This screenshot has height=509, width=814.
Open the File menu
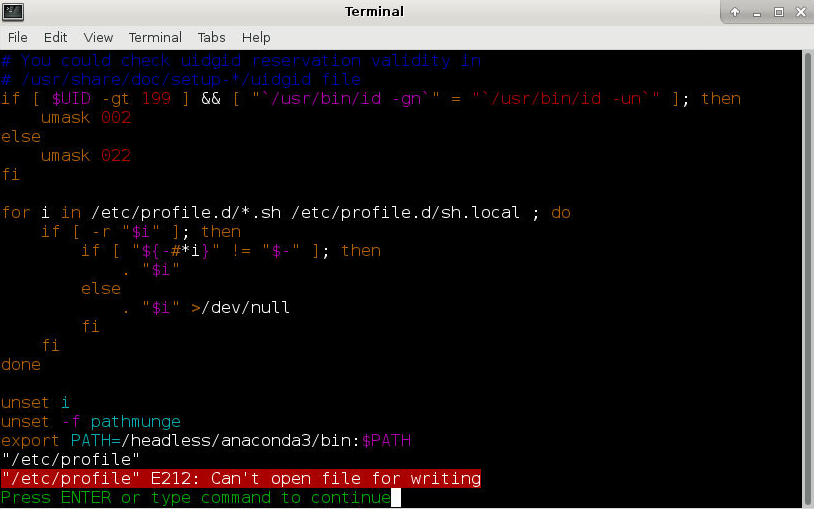[x=18, y=37]
